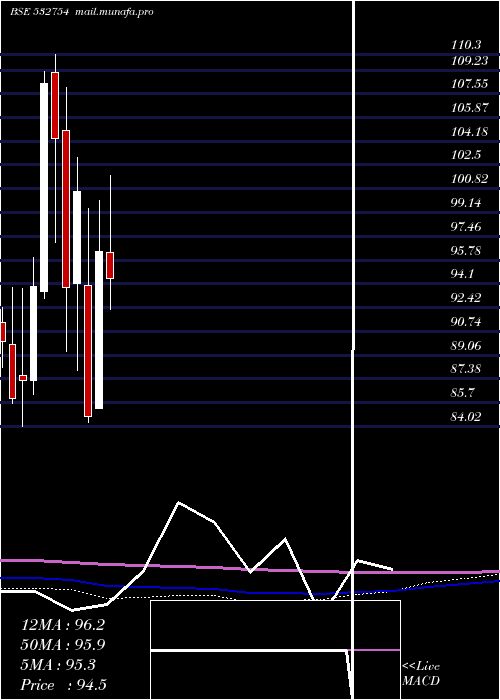Click the 85.7 price level label
500x700 pixels.
pyautogui.click(x=462, y=393)
